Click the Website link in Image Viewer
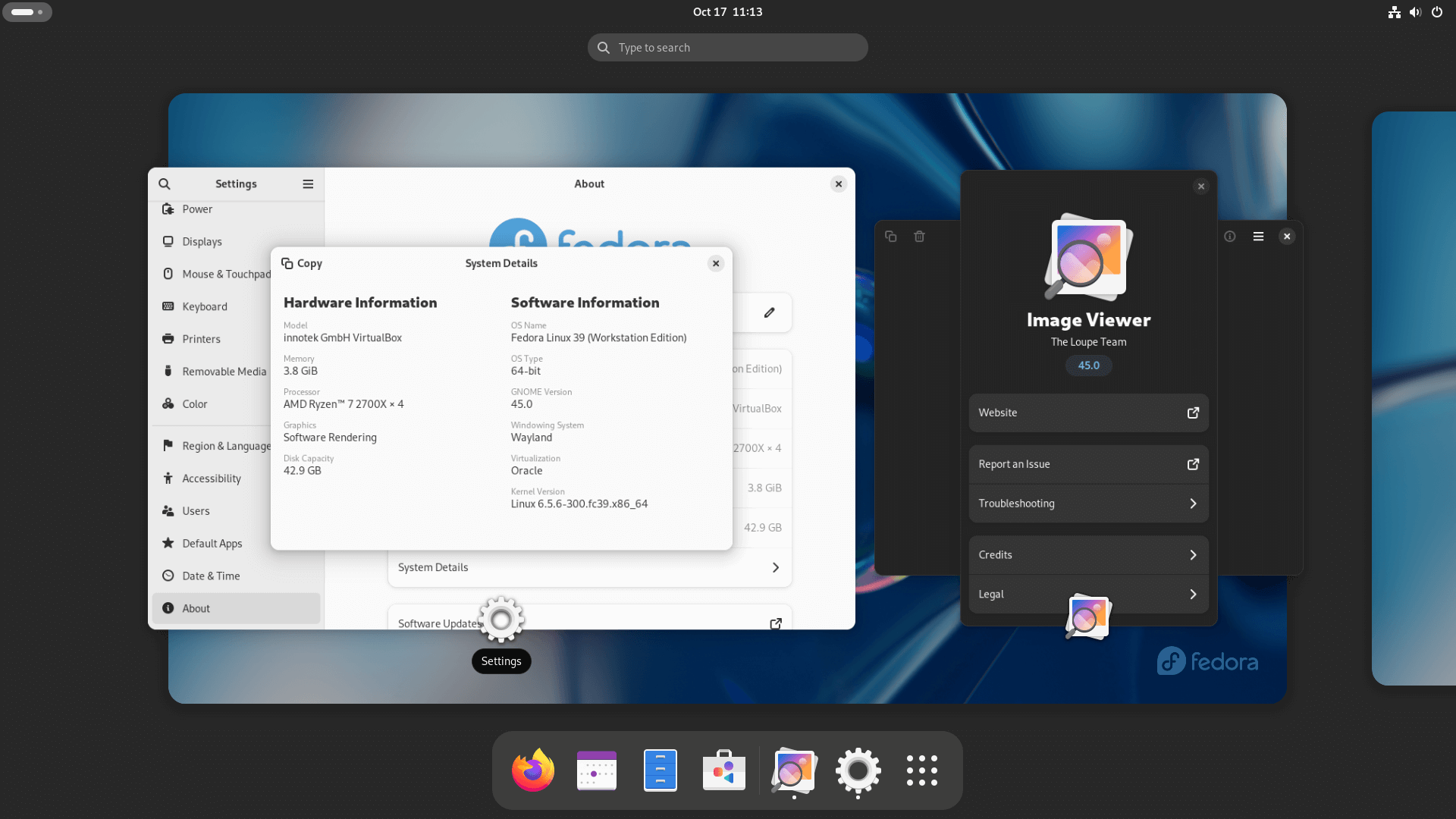 click(x=1088, y=412)
